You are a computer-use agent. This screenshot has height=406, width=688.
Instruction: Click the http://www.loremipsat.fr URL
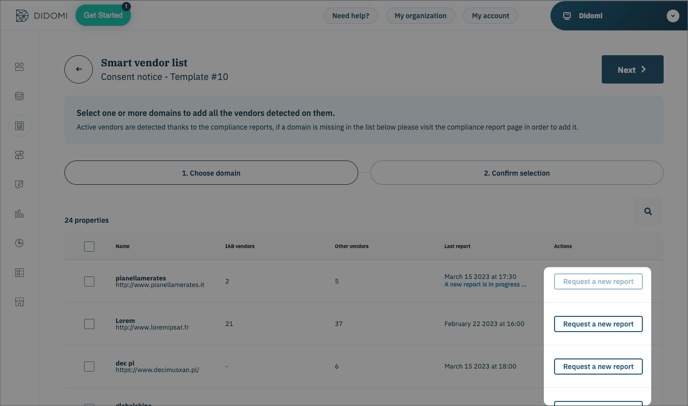click(x=152, y=327)
